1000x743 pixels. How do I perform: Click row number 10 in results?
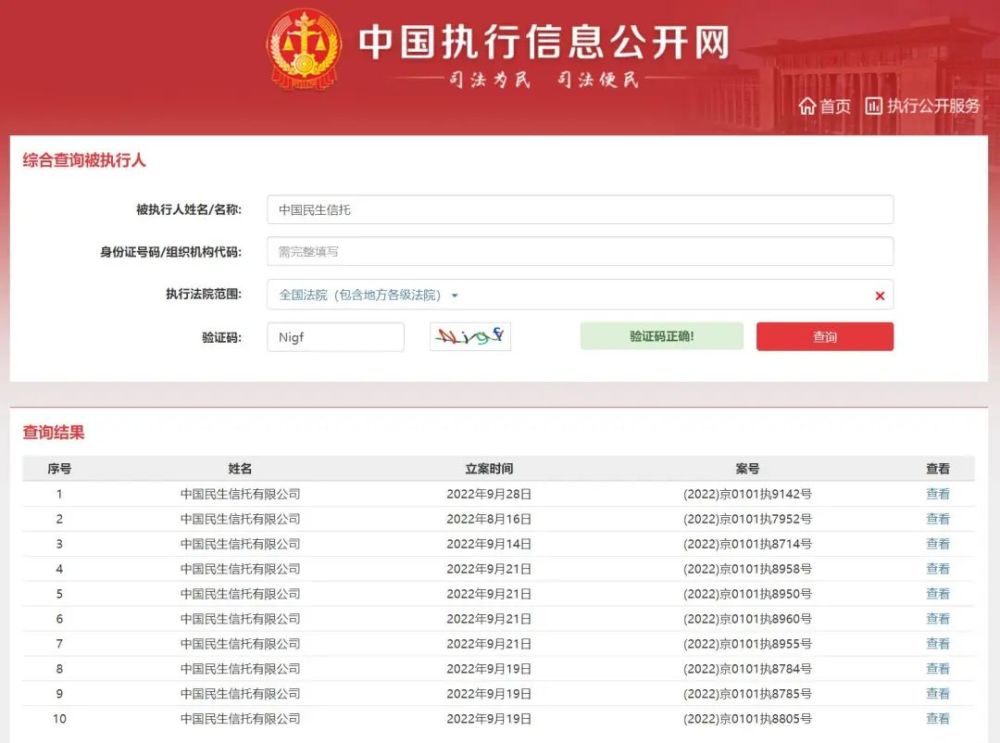(x=59, y=718)
